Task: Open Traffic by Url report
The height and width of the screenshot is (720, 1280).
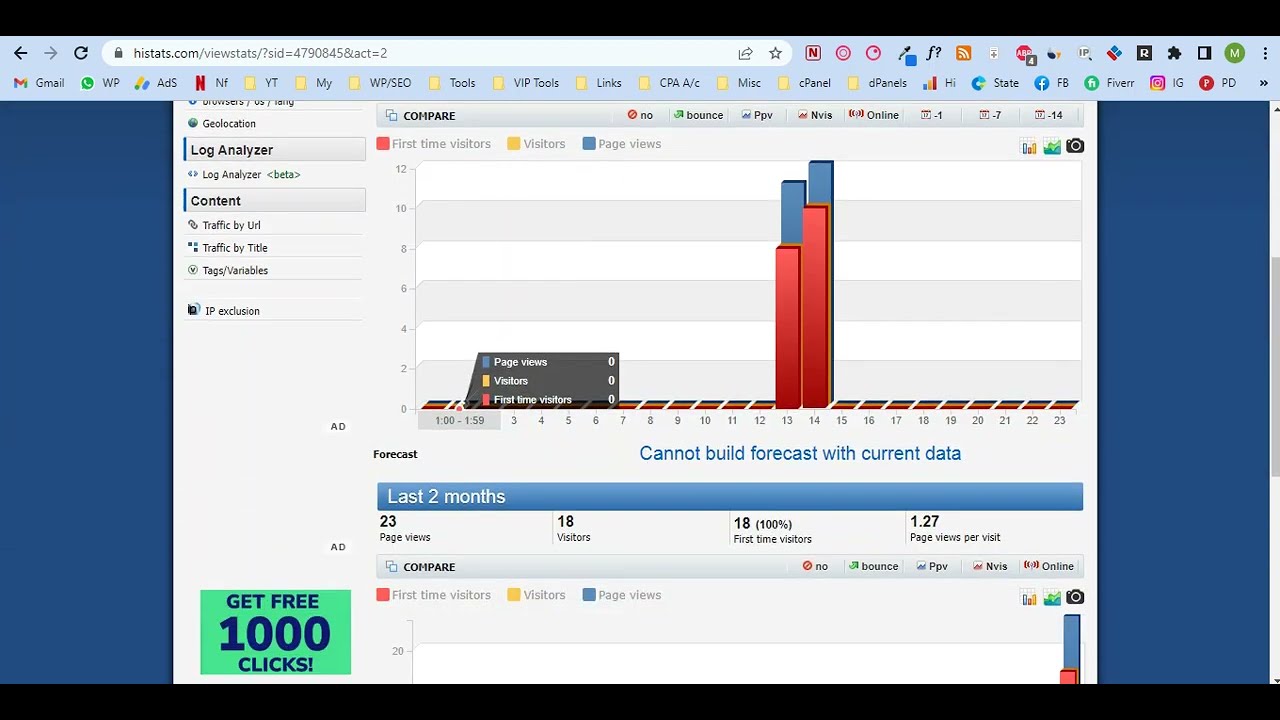Action: pyautogui.click(x=224, y=225)
